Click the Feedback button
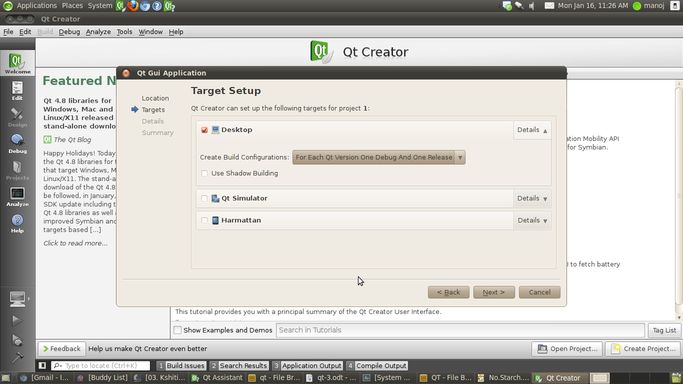683x384 pixels. point(61,349)
